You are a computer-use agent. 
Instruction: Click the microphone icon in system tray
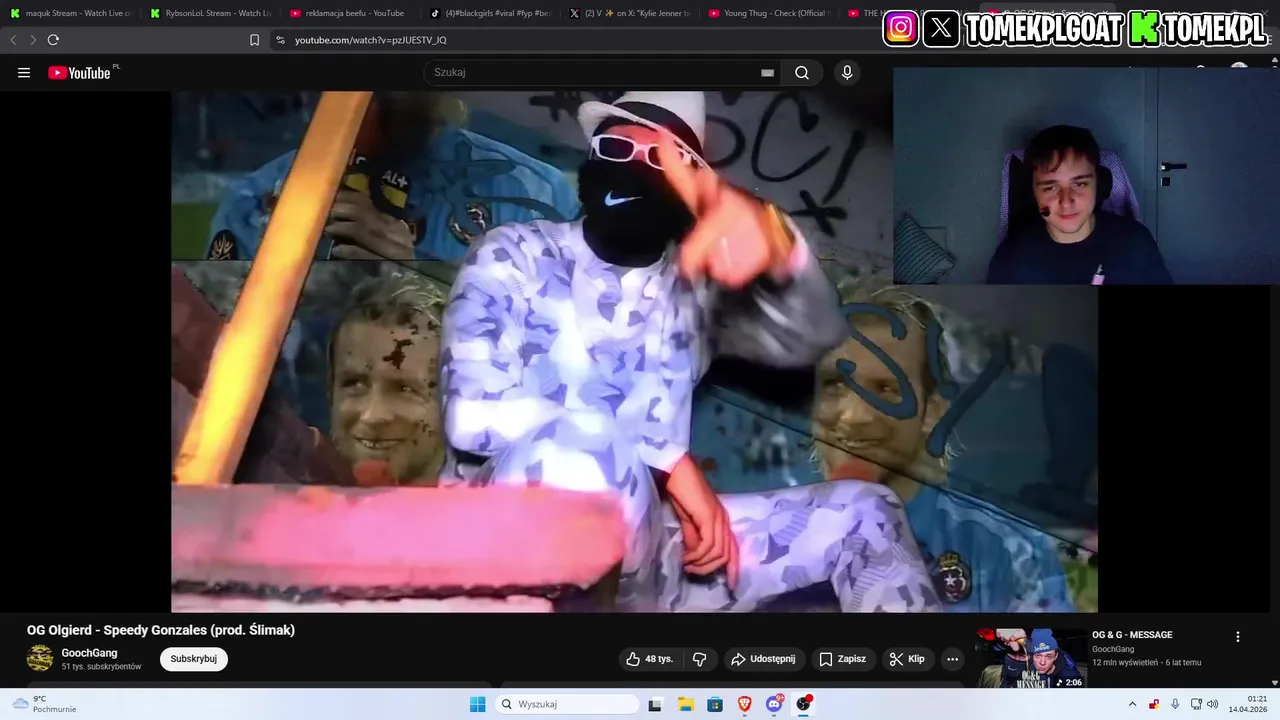point(1175,704)
